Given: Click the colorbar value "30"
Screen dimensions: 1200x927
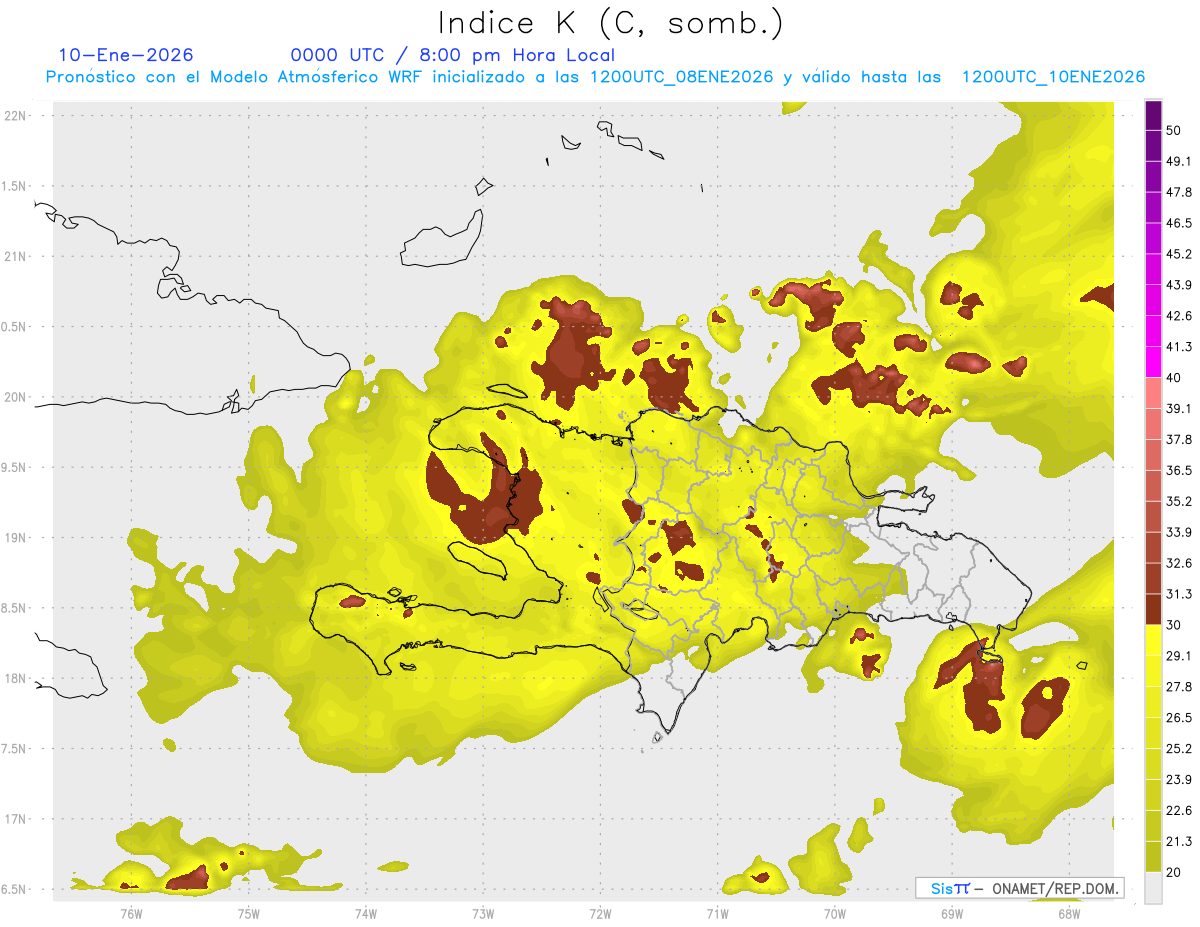Looking at the screenshot, I should [x=1174, y=625].
